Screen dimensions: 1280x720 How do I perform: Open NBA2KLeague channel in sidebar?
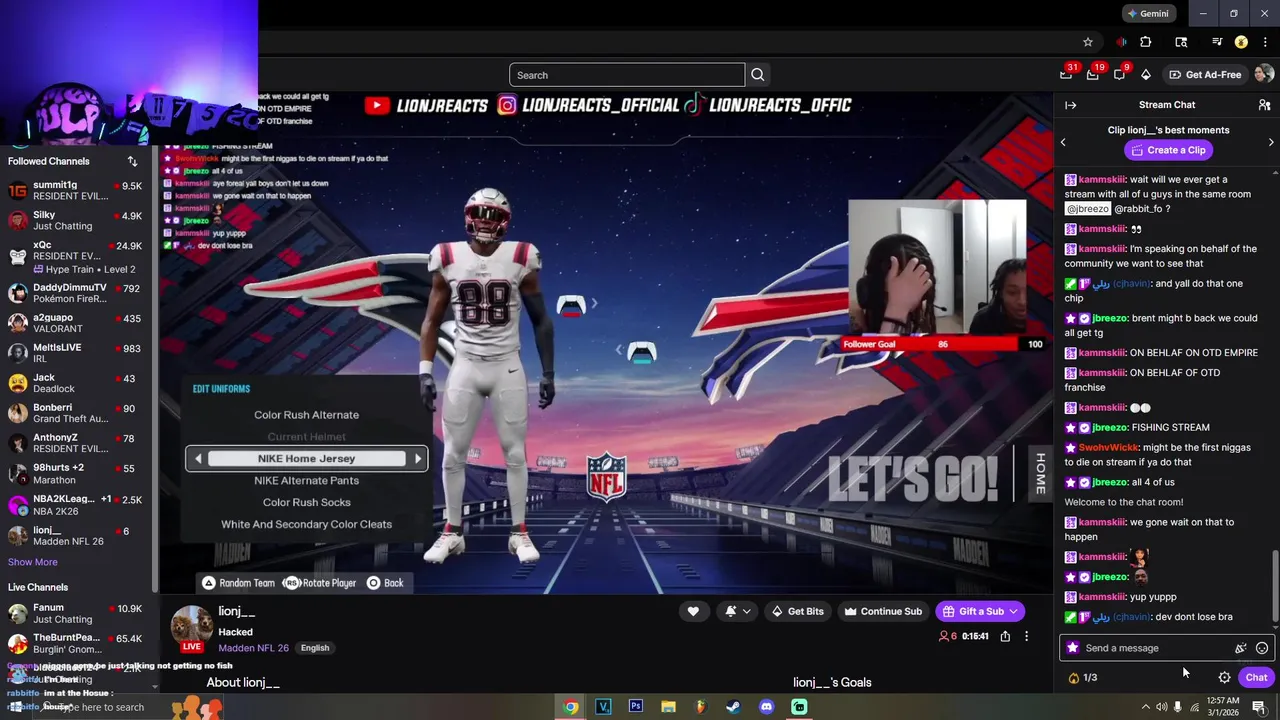76,504
